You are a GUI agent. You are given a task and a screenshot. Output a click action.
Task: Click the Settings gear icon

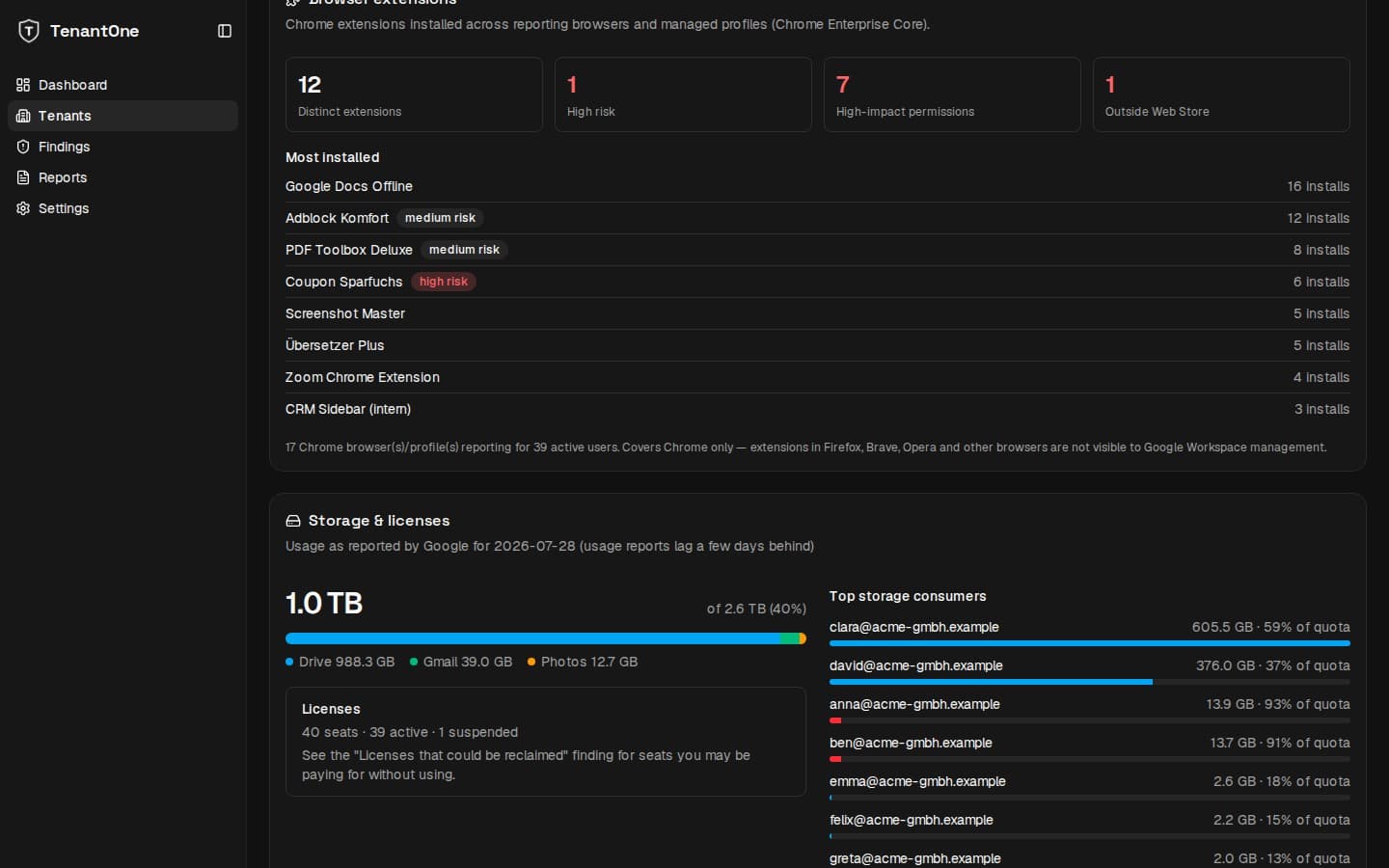(23, 208)
